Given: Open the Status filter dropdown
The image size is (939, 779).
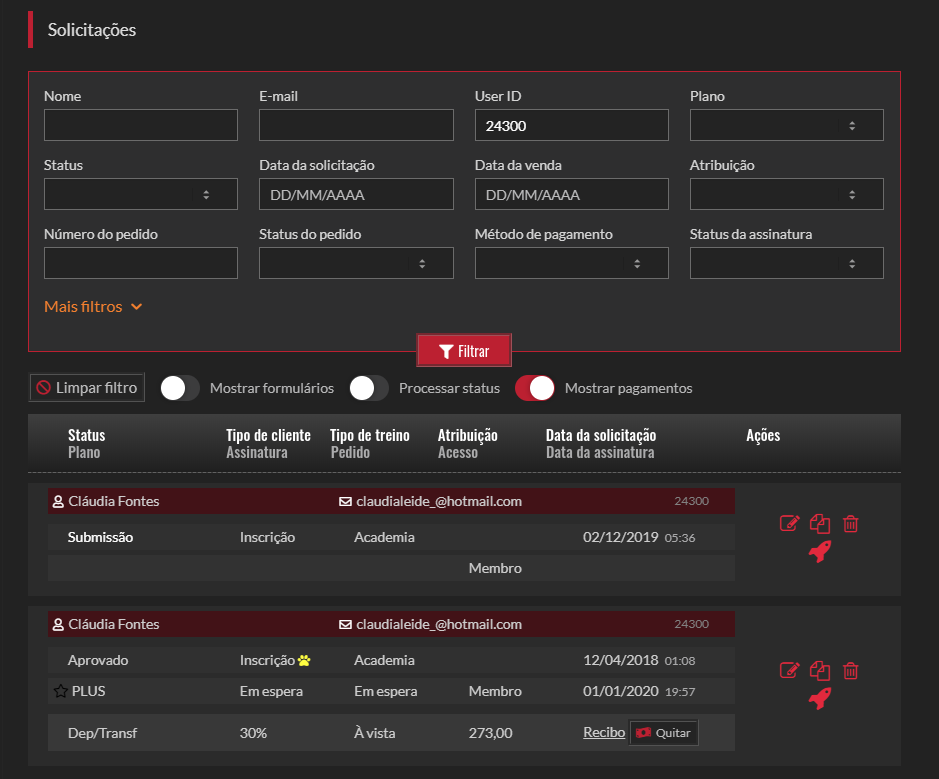Looking at the screenshot, I should pyautogui.click(x=141, y=194).
